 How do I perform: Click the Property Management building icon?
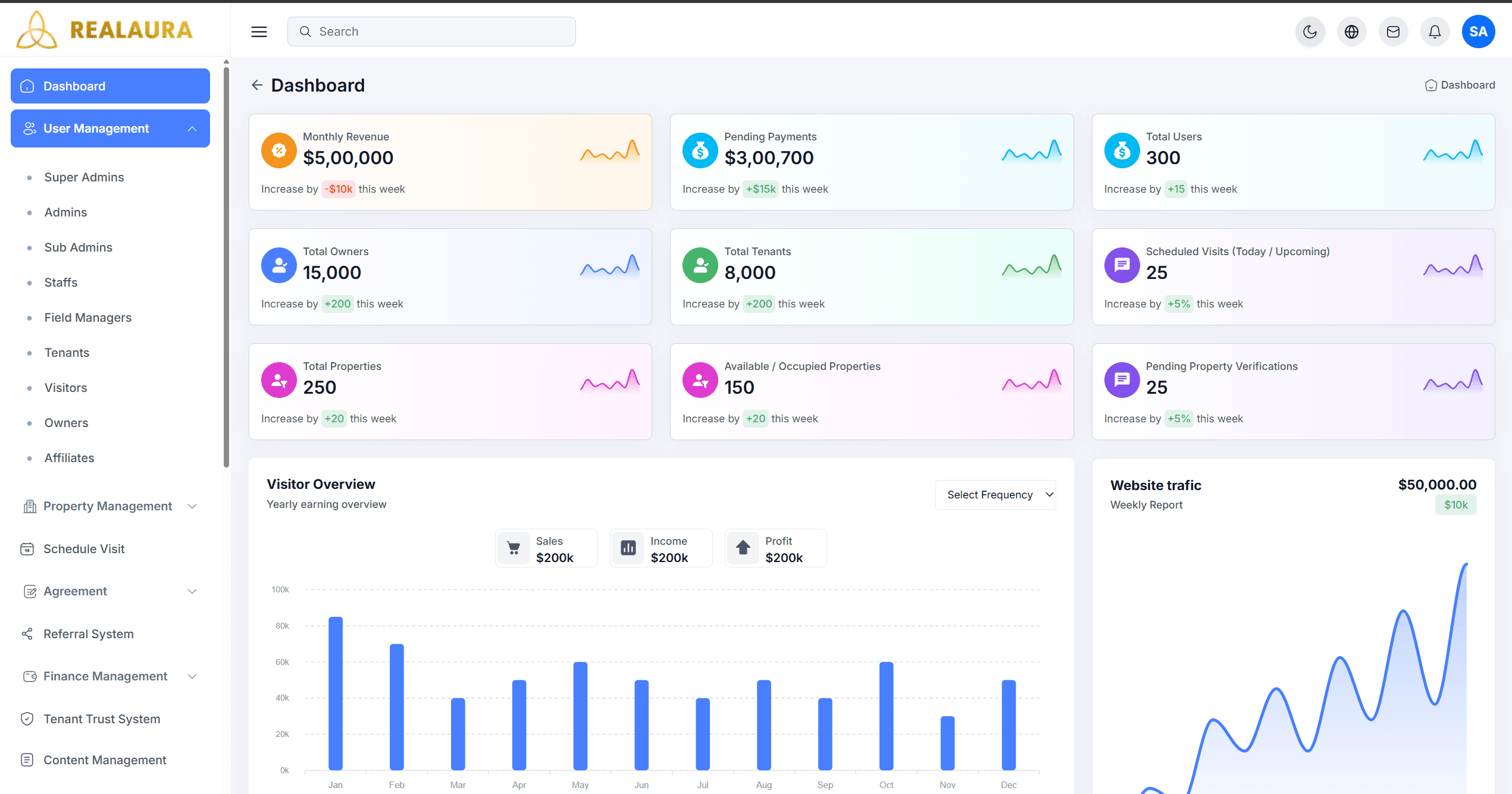coord(30,506)
